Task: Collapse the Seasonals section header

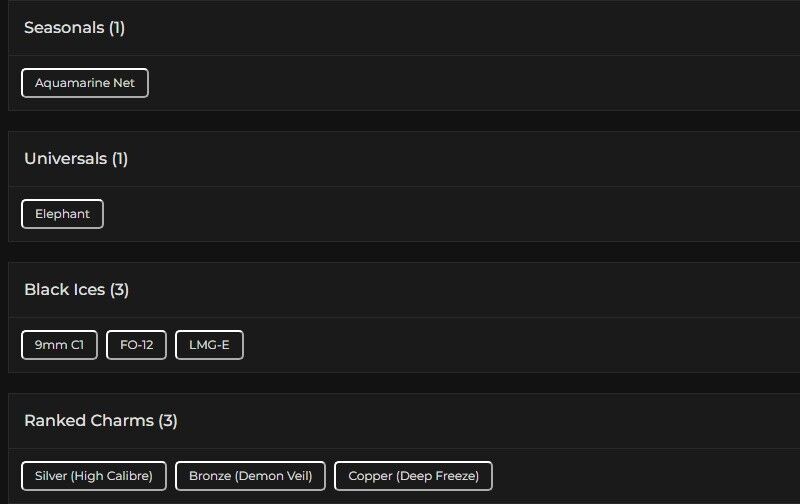Action: coord(63,28)
